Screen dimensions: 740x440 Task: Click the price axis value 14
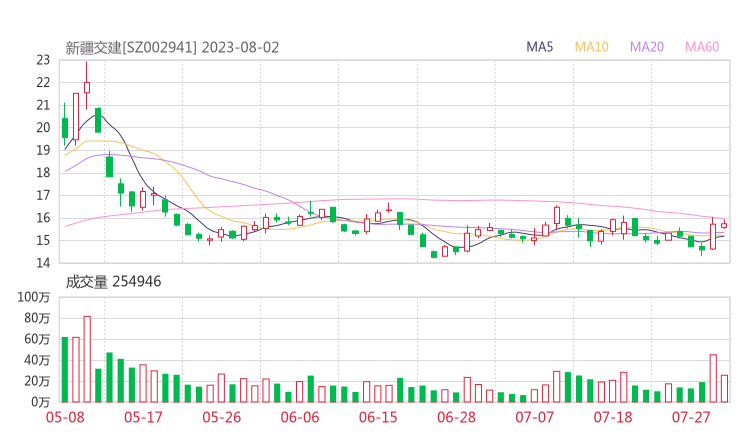coord(43,262)
